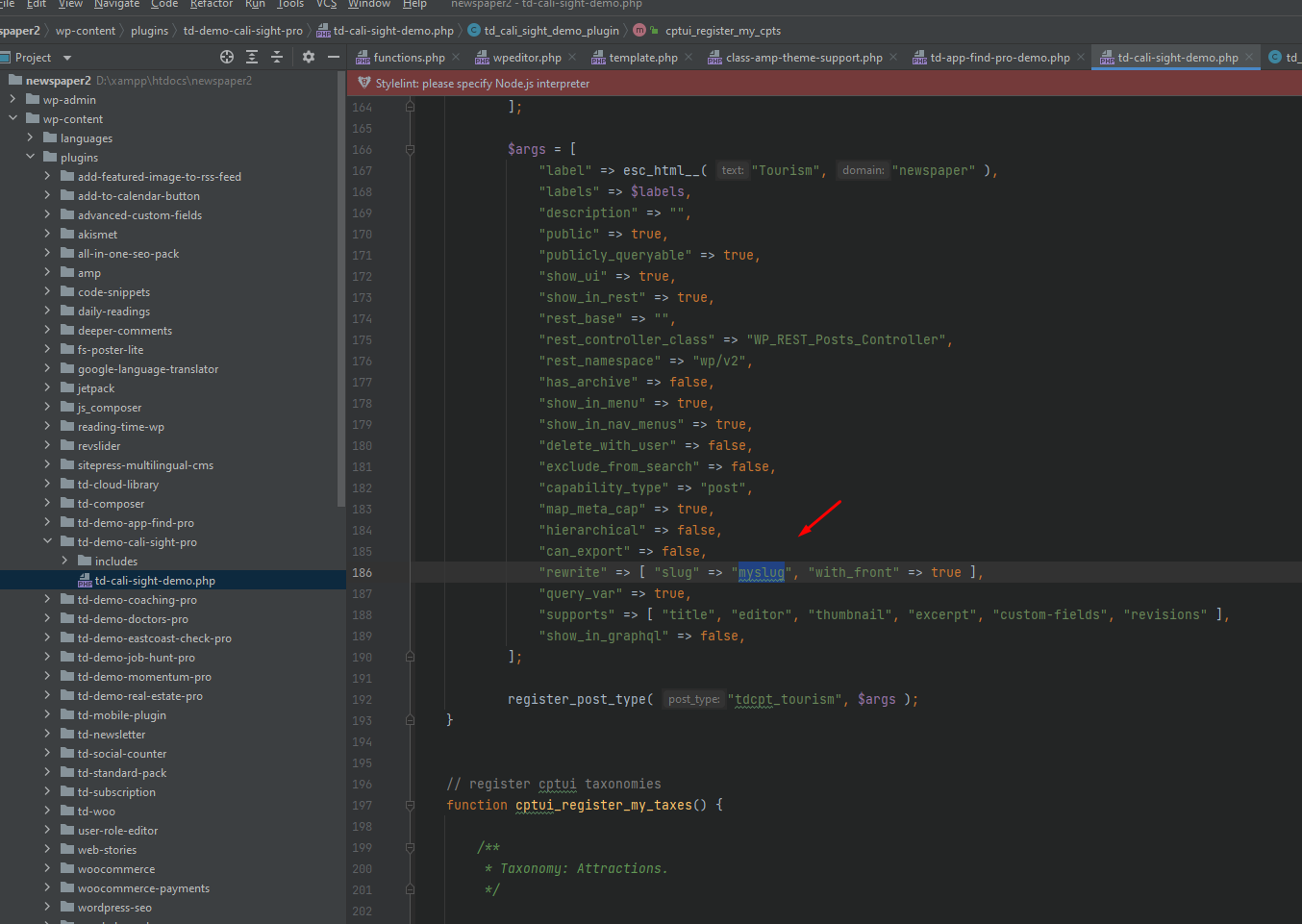The image size is (1302, 924).
Task: Open the Project view dropdown
Action: (67, 58)
